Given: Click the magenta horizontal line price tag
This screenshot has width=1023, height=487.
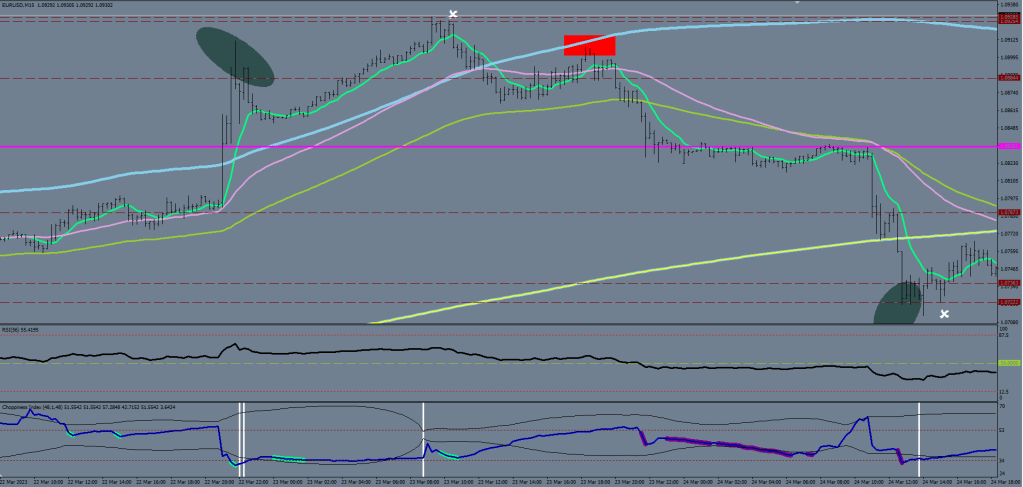Looking at the screenshot, I should (1009, 147).
